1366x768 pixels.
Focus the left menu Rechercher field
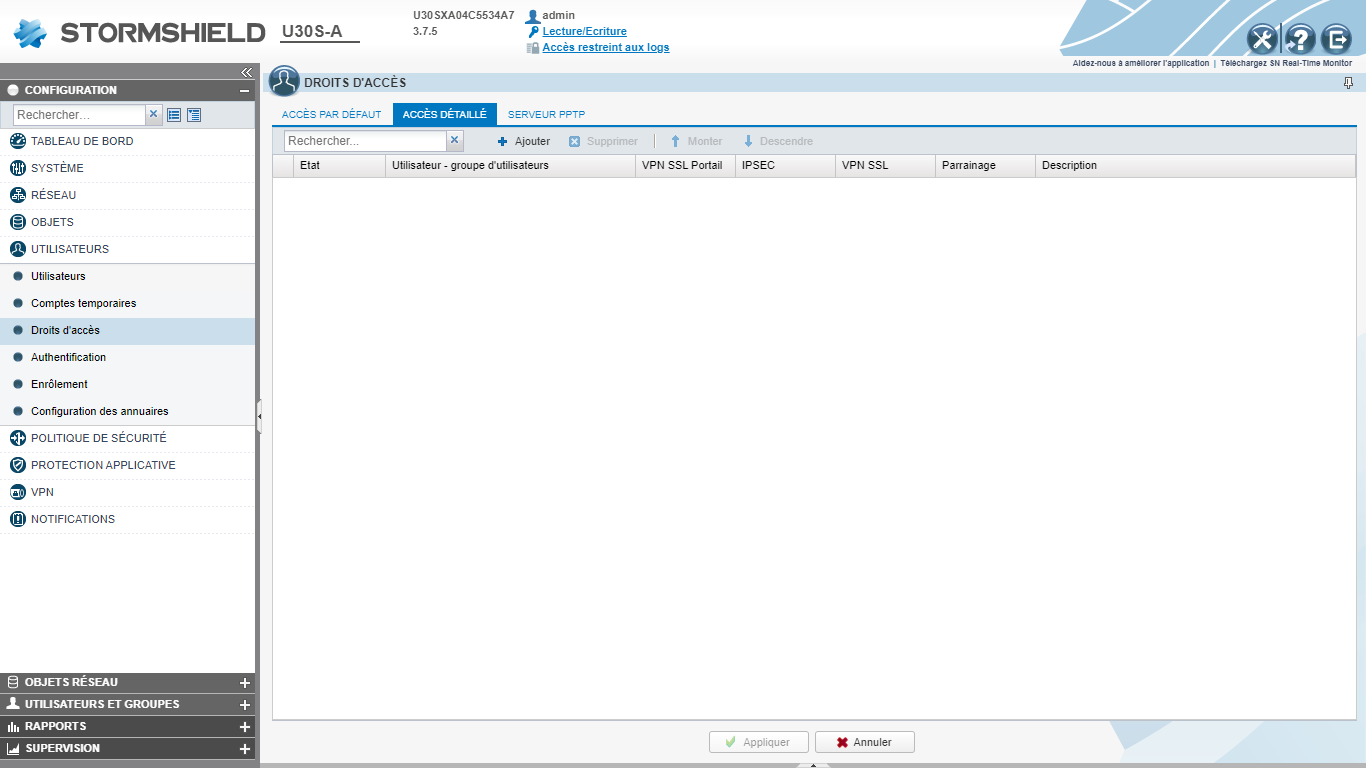tap(79, 115)
